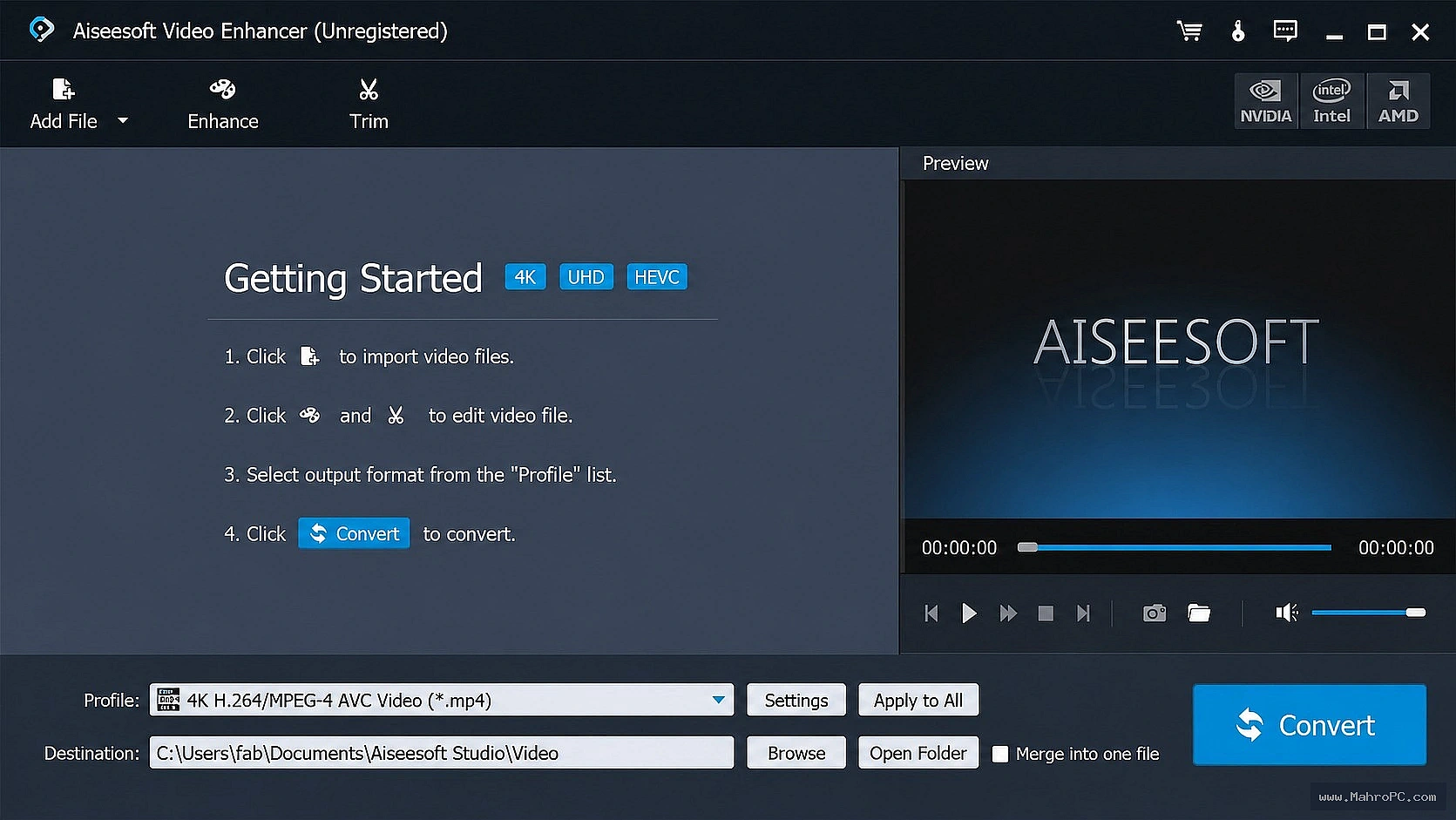Open the Trim scissors tool

coord(369,105)
